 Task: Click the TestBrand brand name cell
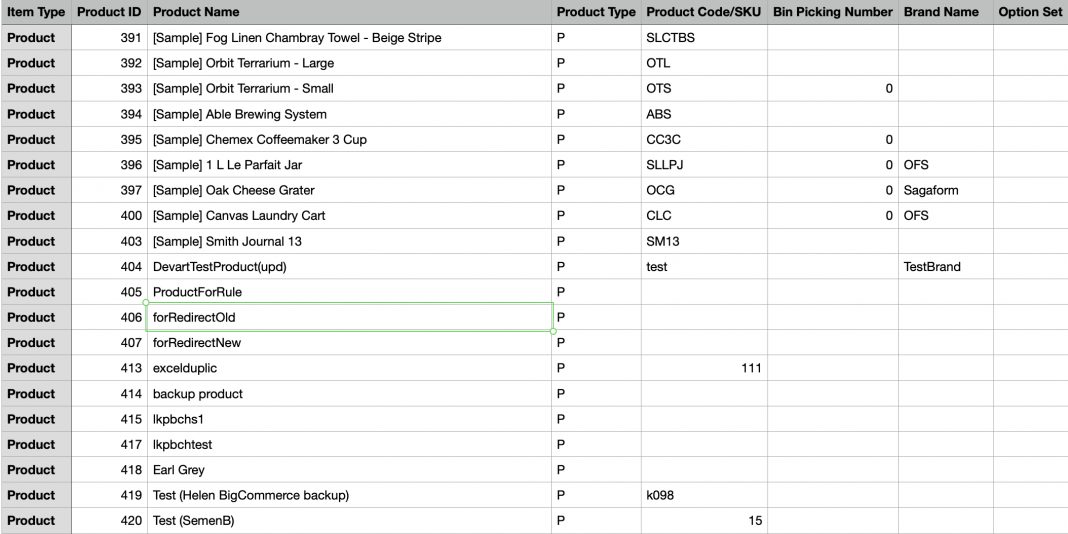click(x=945, y=267)
